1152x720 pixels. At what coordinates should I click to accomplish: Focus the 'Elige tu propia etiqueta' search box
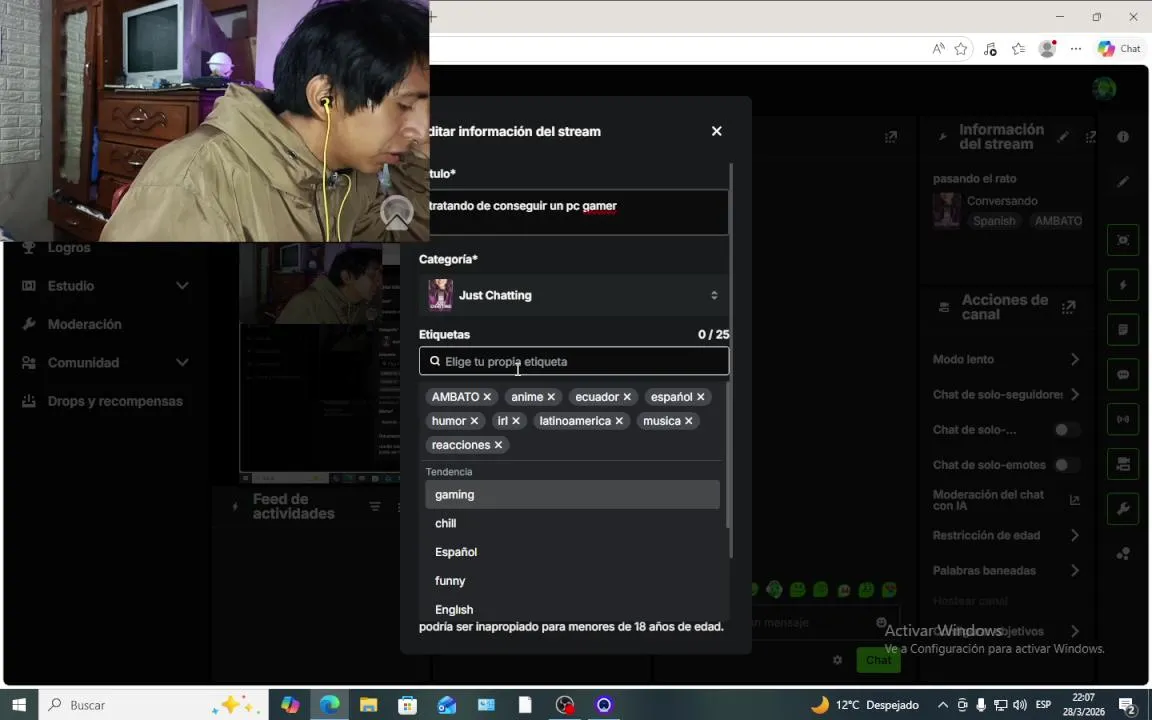[574, 361]
